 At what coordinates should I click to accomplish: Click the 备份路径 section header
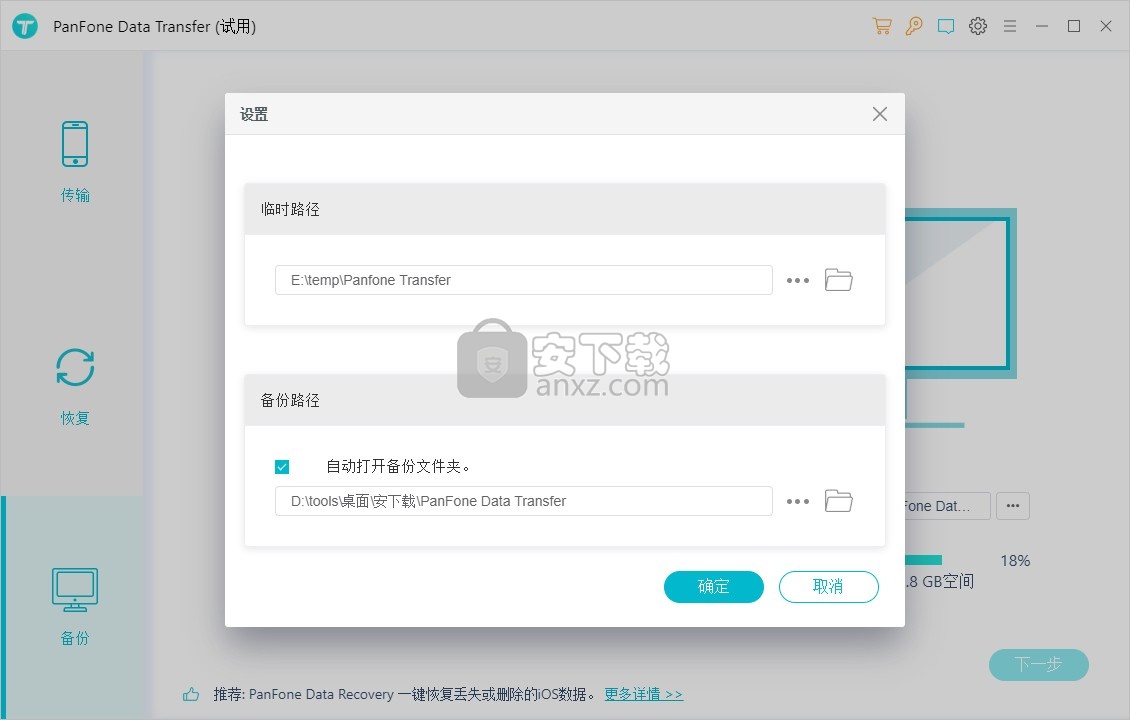[565, 400]
